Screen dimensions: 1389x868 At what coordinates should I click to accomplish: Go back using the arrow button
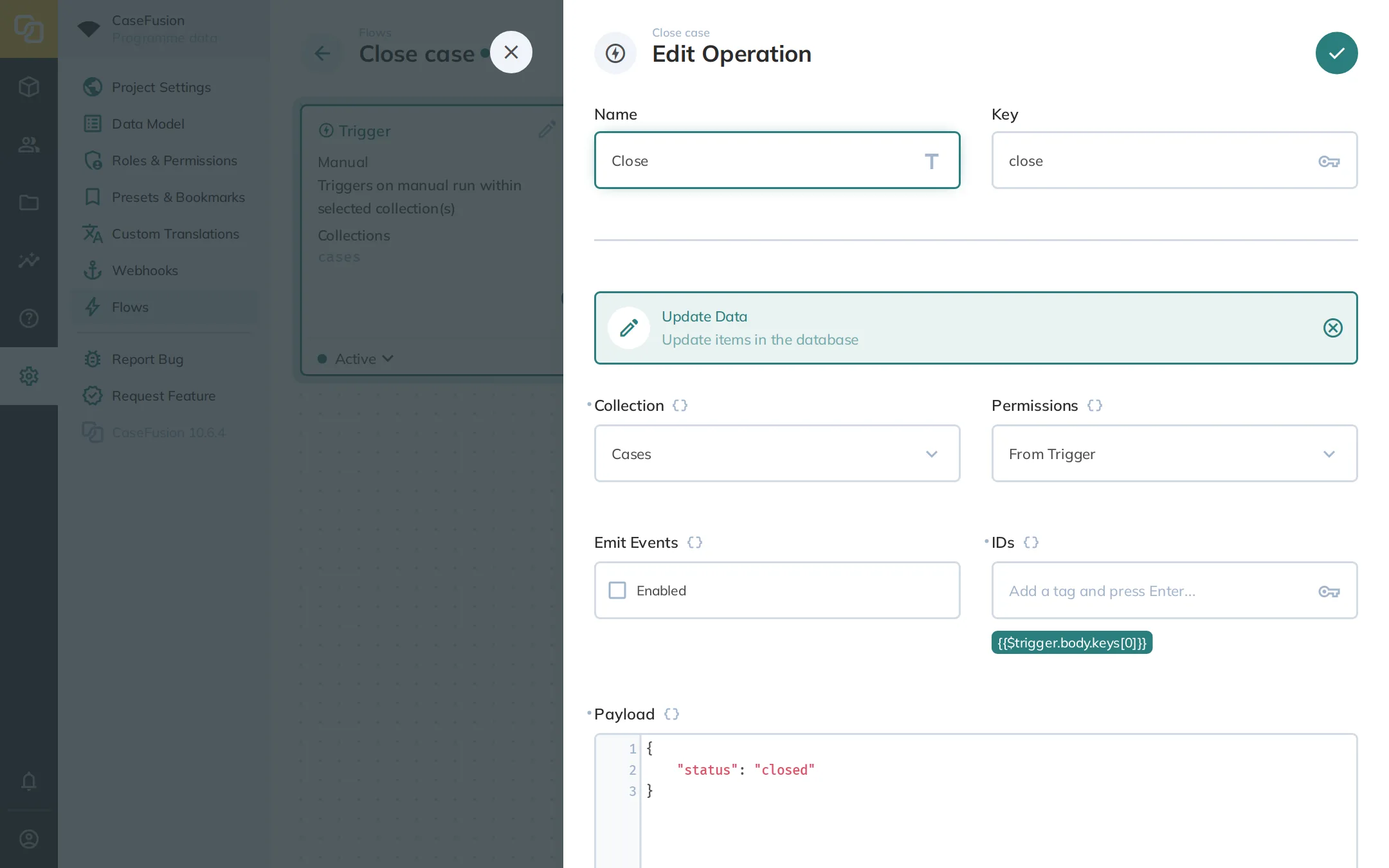322,53
